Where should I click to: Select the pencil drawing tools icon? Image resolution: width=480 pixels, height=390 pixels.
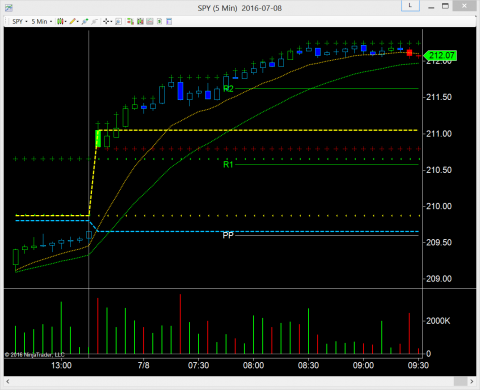(x=73, y=22)
